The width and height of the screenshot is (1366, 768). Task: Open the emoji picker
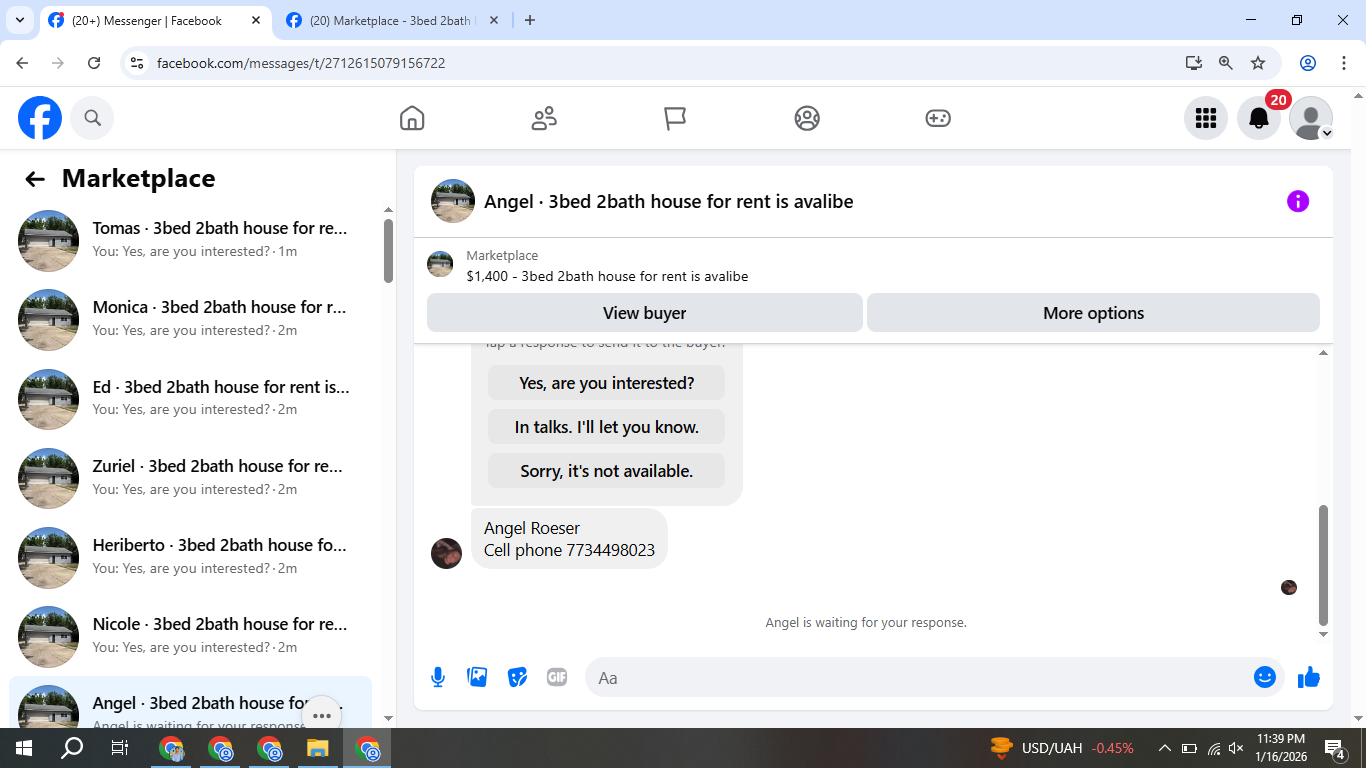[x=1265, y=677]
